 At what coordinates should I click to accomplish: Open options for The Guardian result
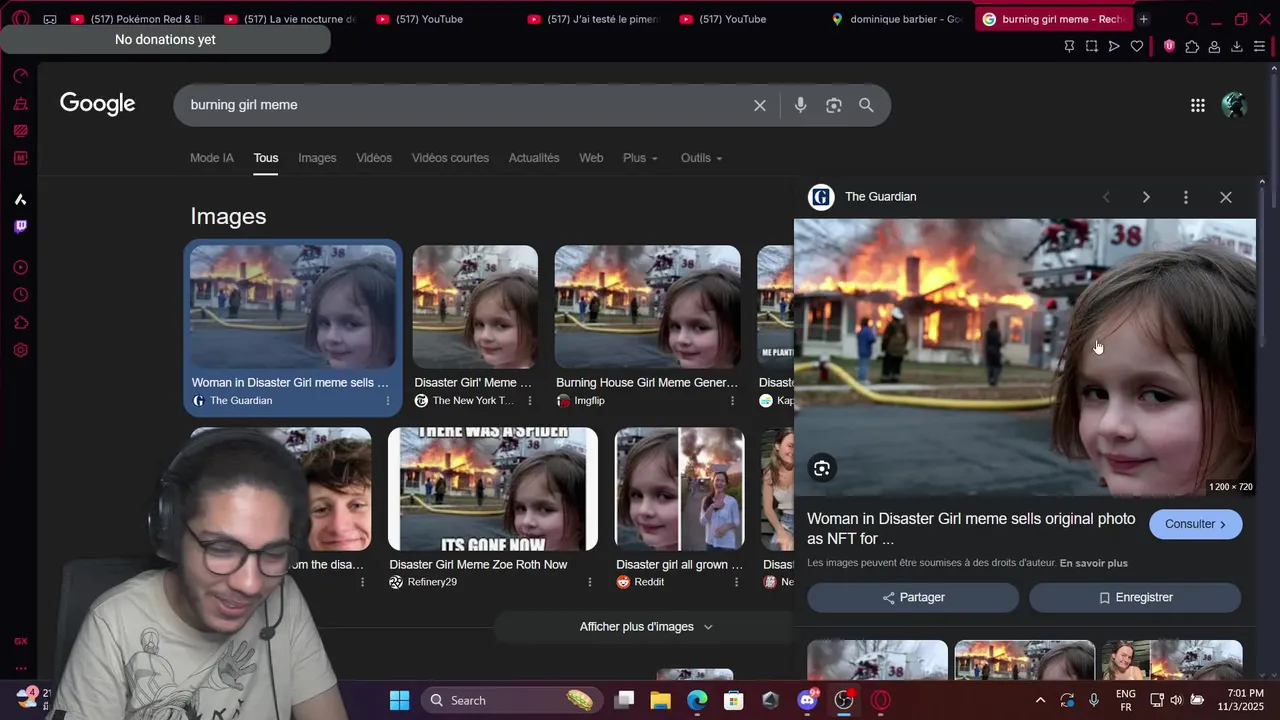[388, 401]
